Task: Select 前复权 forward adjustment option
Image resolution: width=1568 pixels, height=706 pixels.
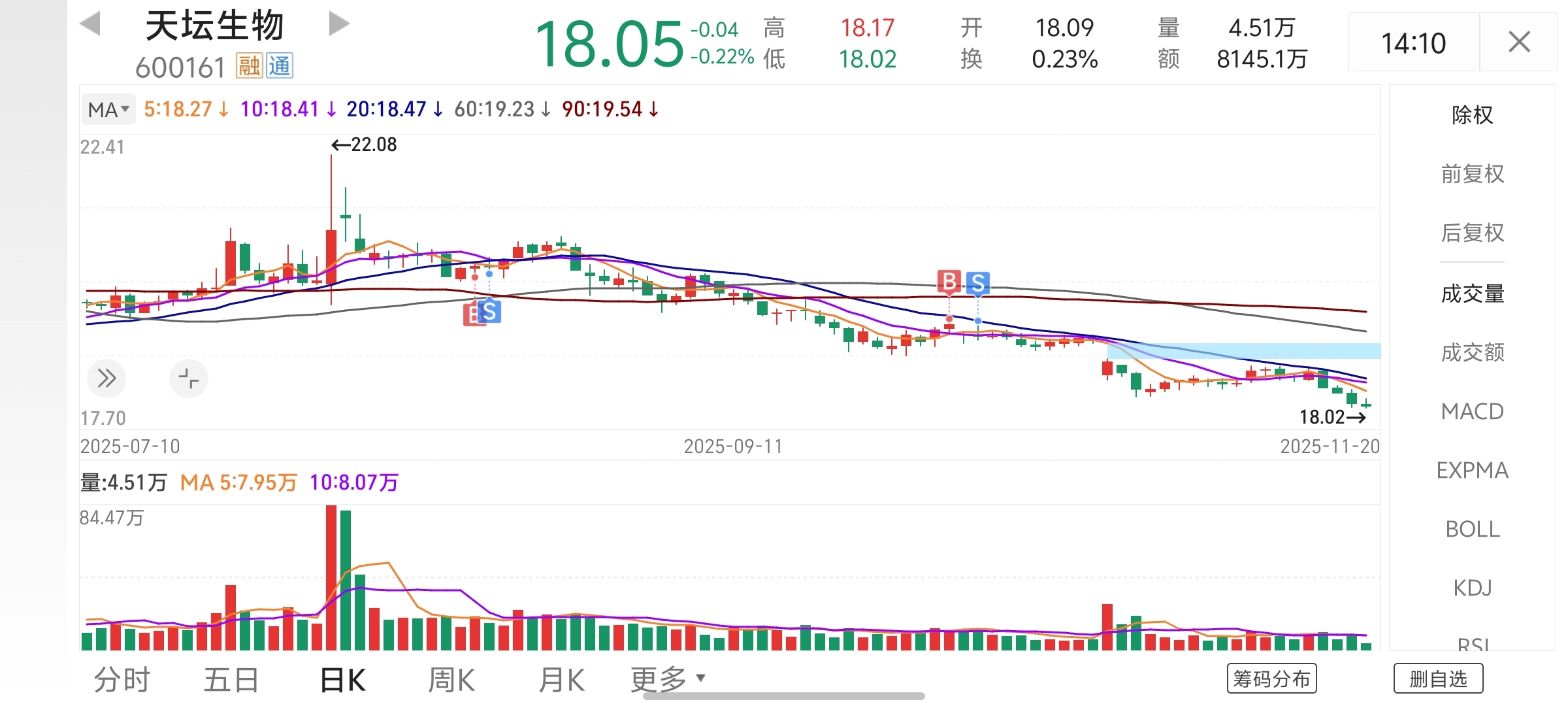Action: click(x=1472, y=174)
